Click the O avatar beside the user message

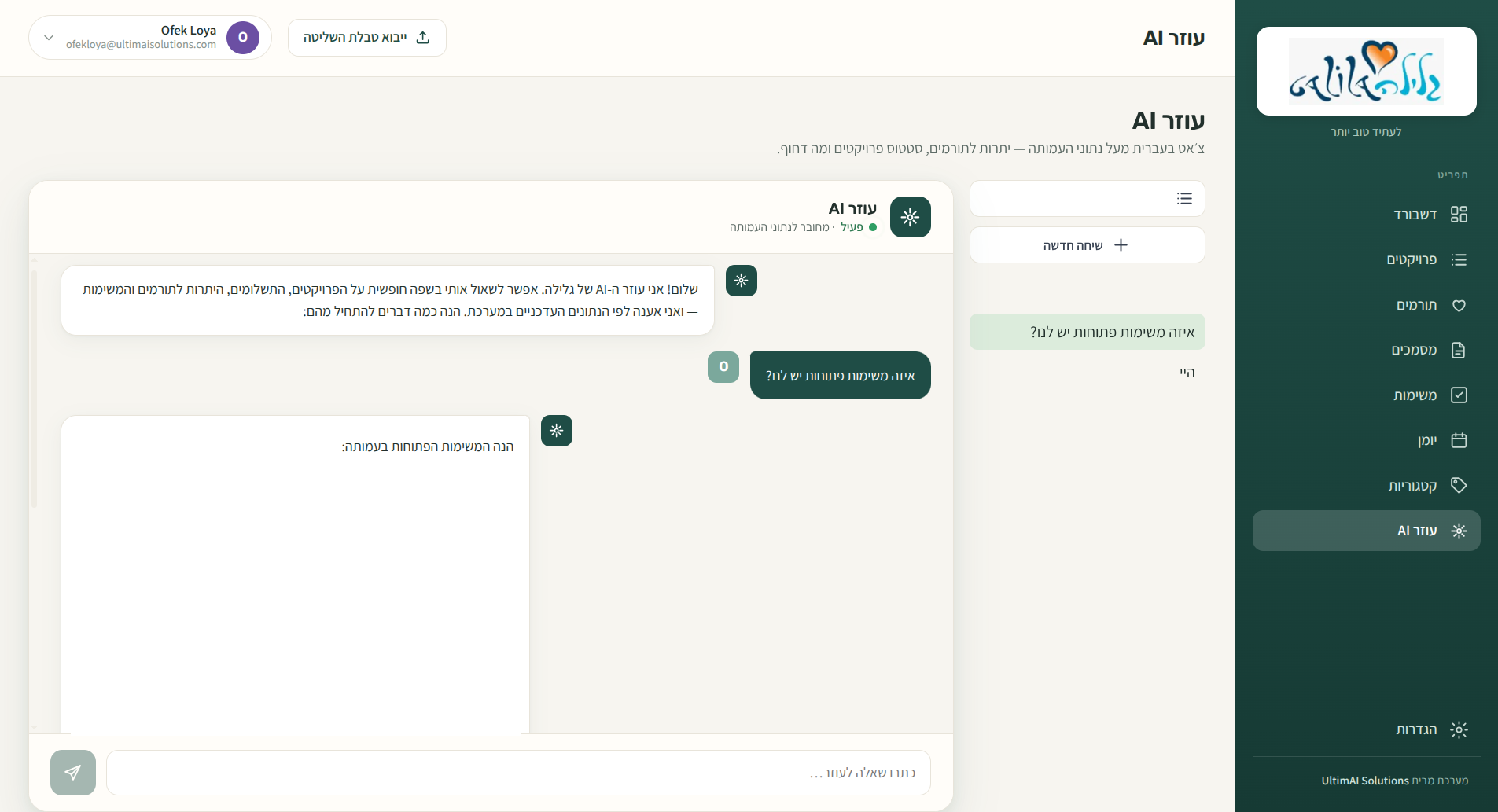[x=723, y=367]
